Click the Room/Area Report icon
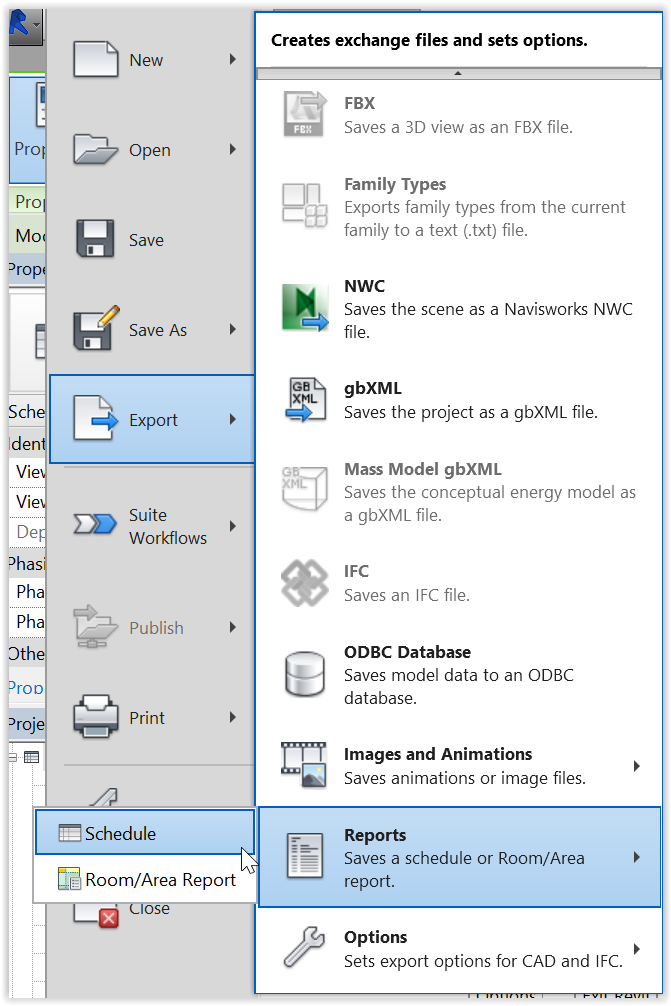 pyautogui.click(x=69, y=879)
